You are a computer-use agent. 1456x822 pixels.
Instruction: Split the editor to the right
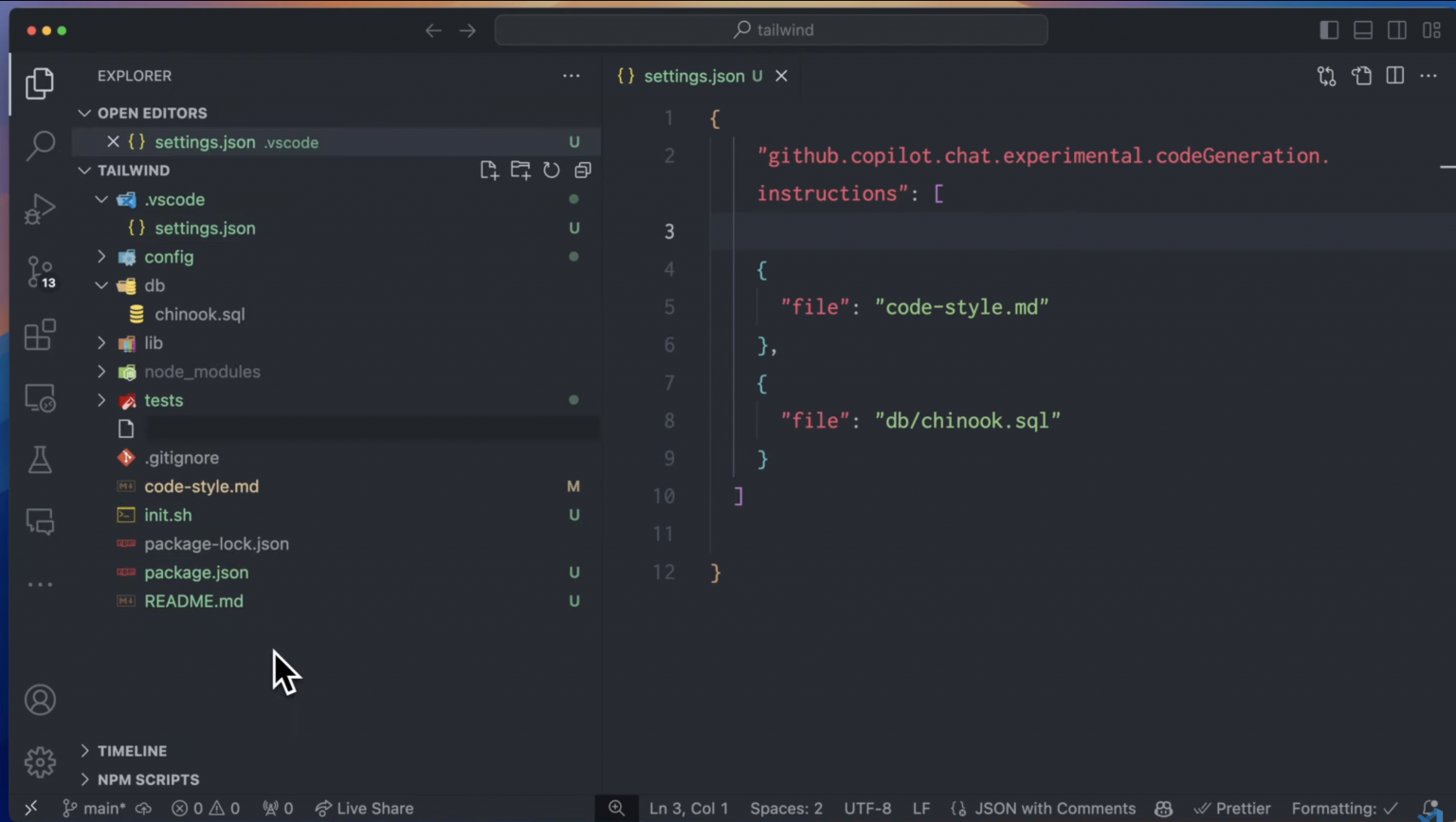click(x=1395, y=76)
